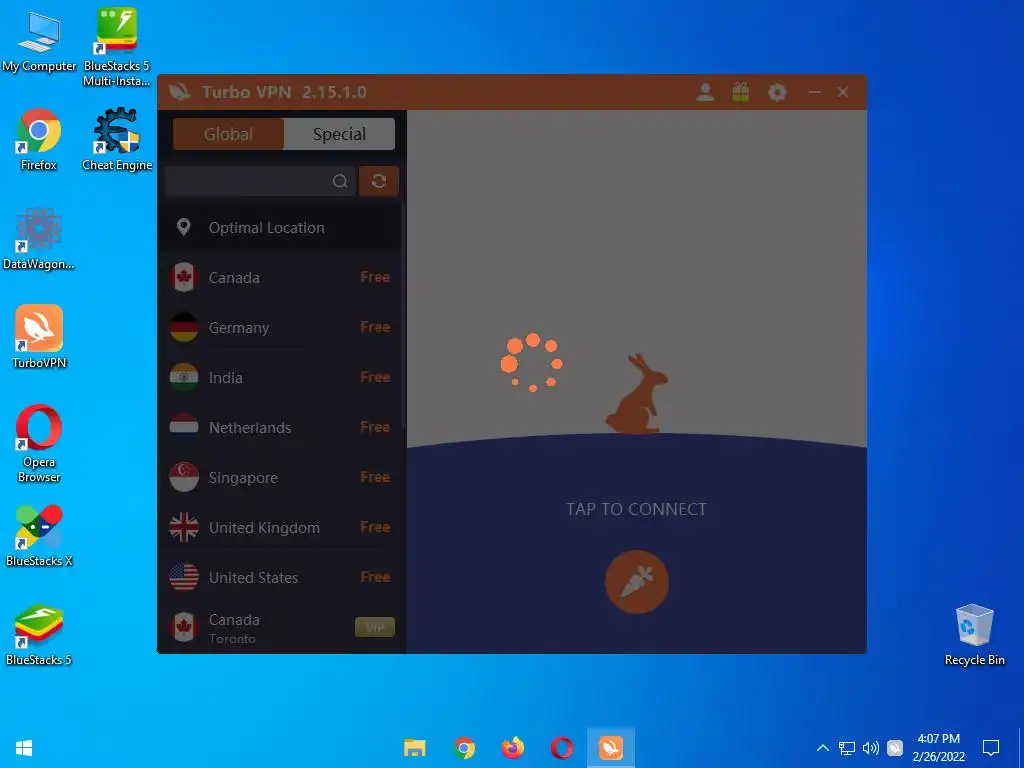Click the rabbit mascot image

coord(636,394)
